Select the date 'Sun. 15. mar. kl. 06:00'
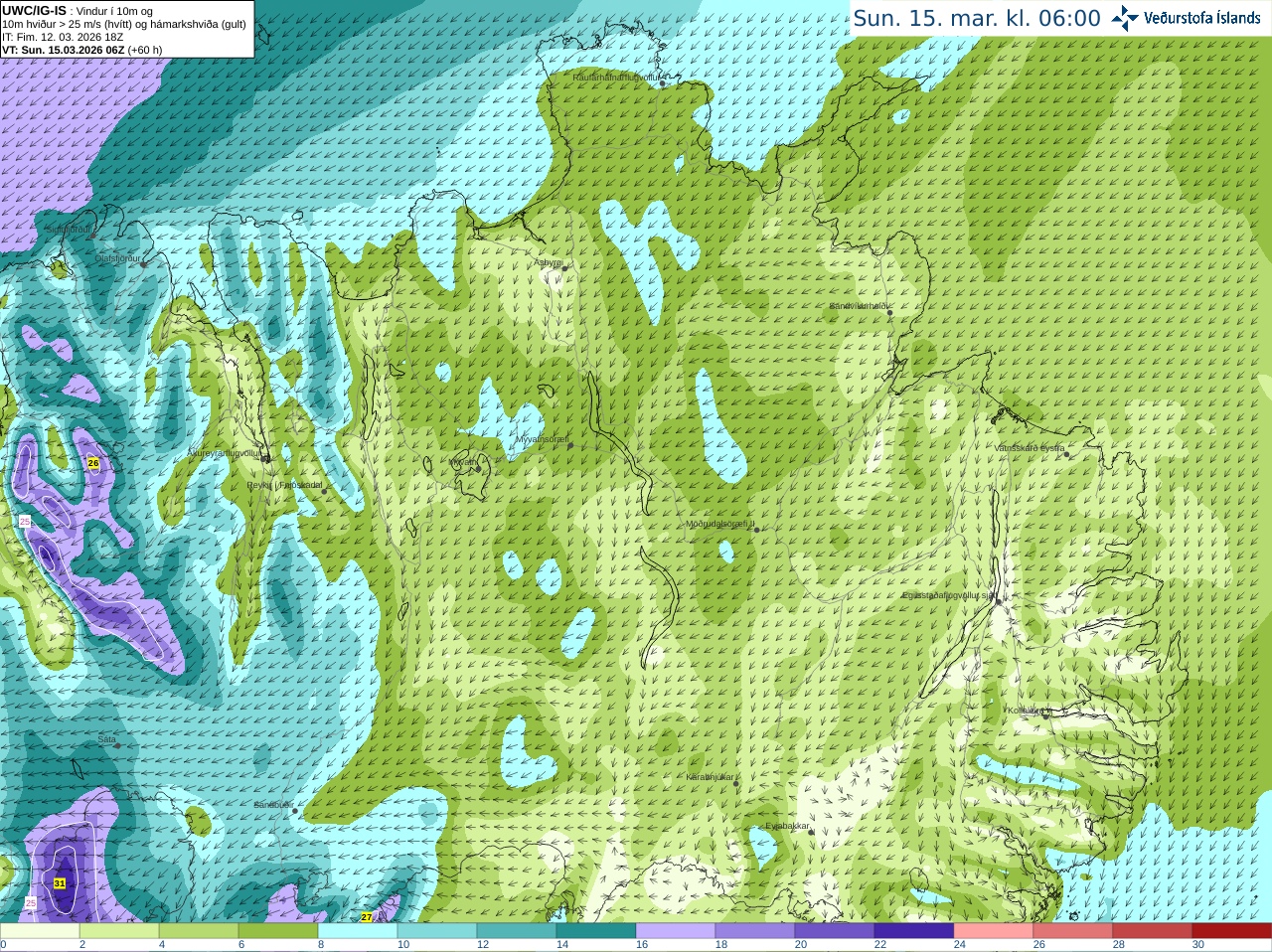Screen dimensions: 1272x952 coord(977,19)
